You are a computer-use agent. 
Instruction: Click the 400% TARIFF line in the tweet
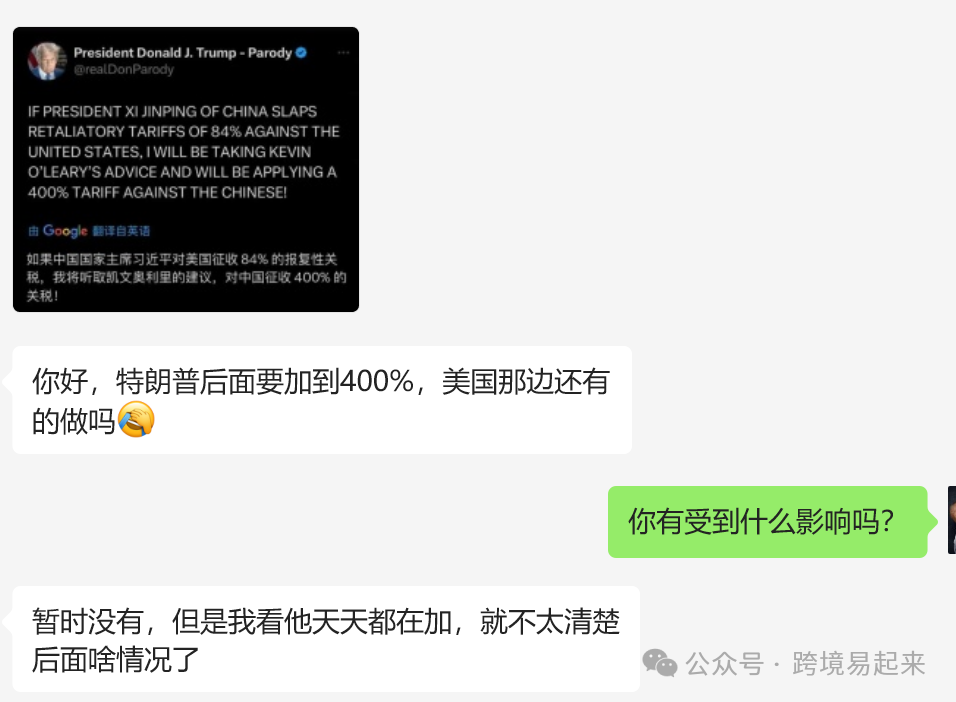(x=157, y=193)
